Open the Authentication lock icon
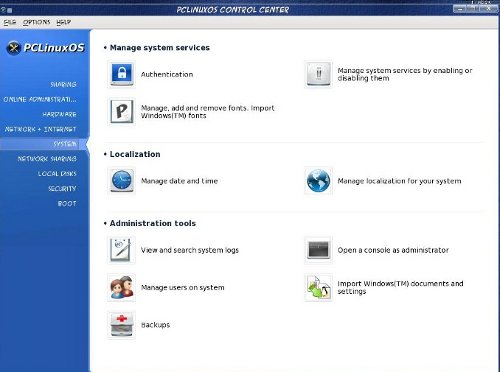 click(x=122, y=74)
